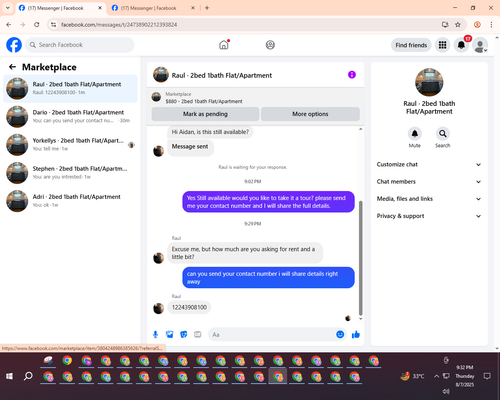The width and height of the screenshot is (500, 400).
Task: Record a voice clip microphone icon
Action: click(155, 334)
